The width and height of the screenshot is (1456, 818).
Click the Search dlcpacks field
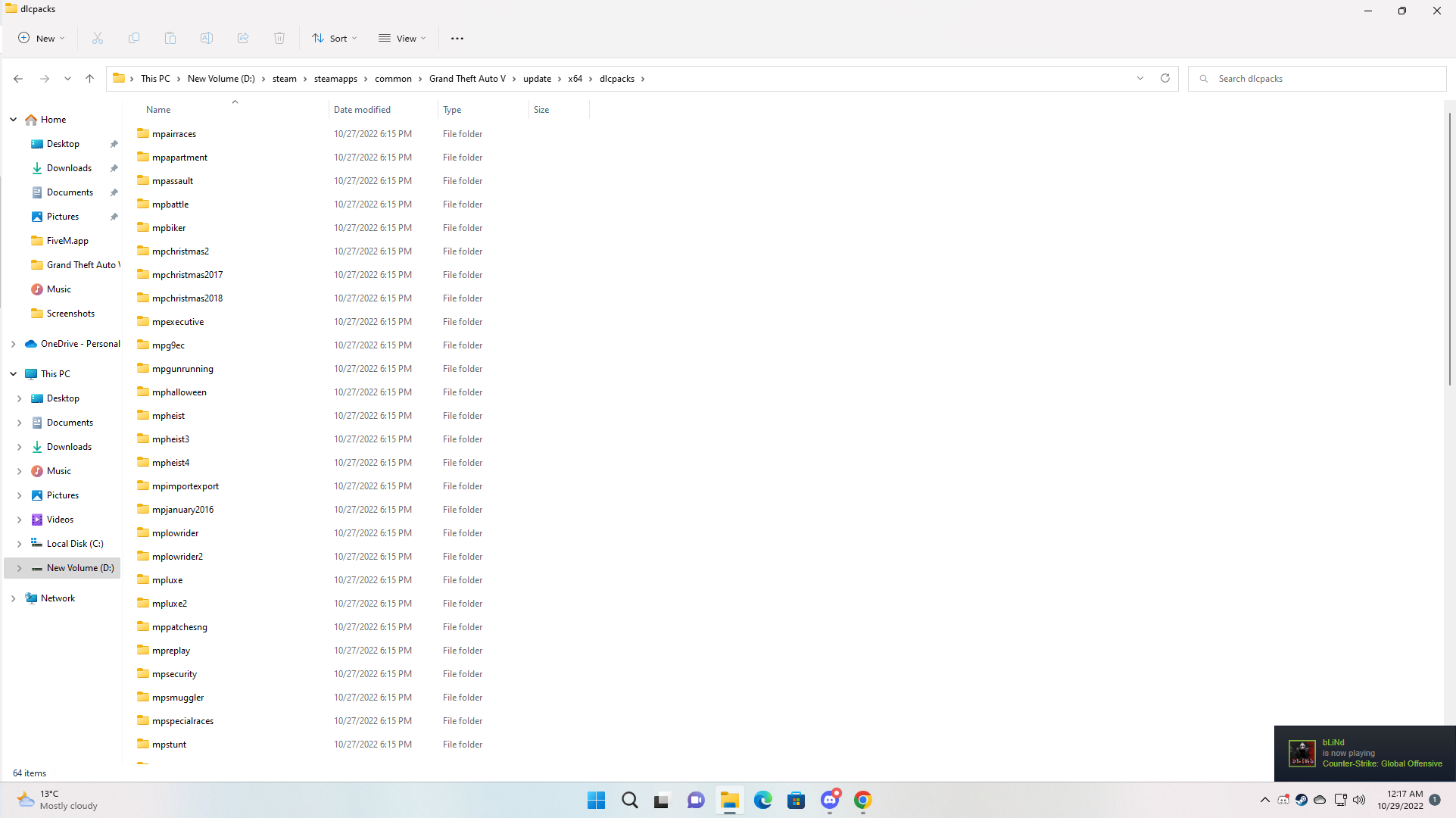click(x=1317, y=79)
